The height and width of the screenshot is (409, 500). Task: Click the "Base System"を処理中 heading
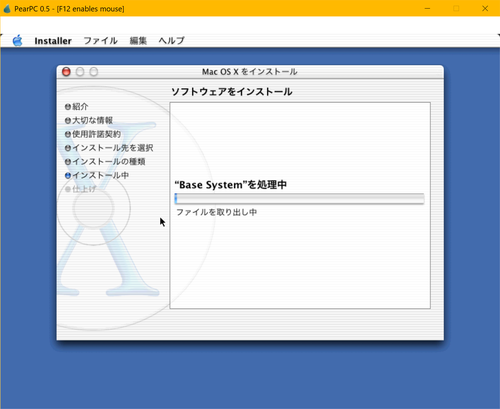pyautogui.click(x=231, y=185)
